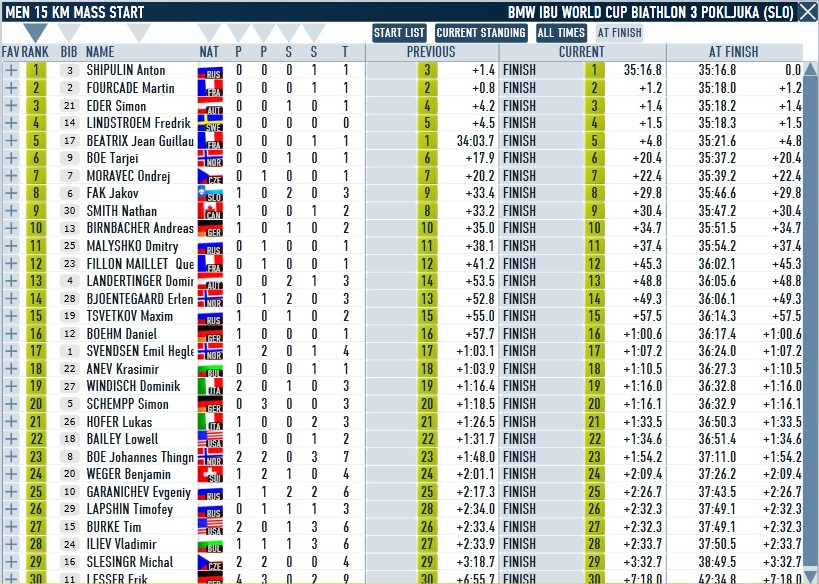Add MALYSHKO Dmitry to favorites with plus icon
The width and height of the screenshot is (819, 584).
[x=10, y=246]
